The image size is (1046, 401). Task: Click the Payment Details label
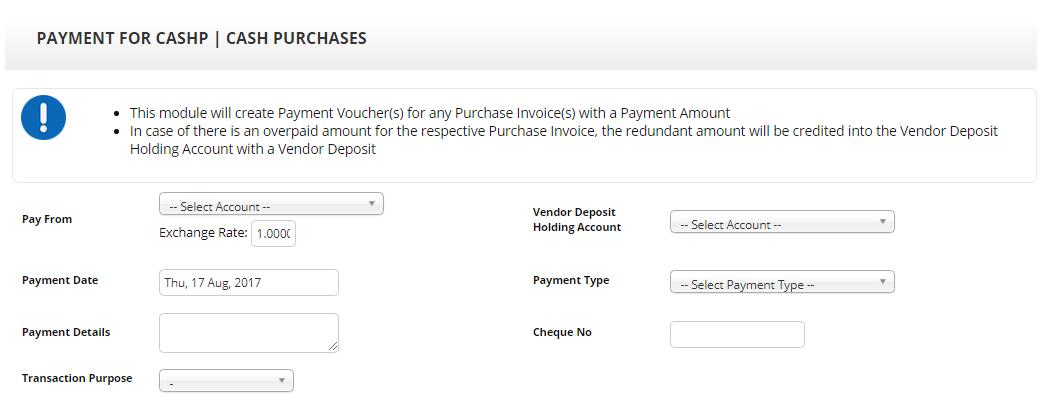(x=66, y=332)
